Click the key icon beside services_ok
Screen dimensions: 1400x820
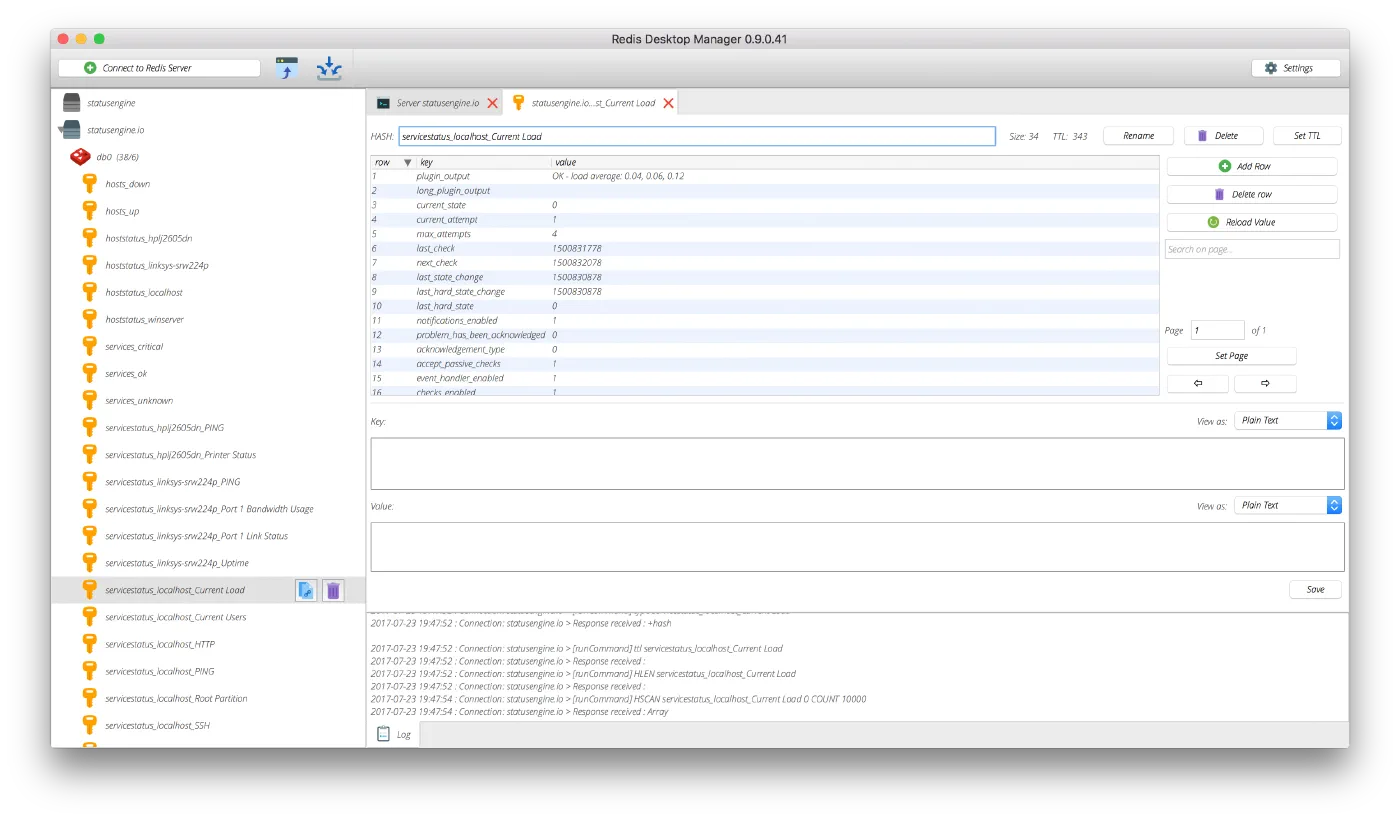click(x=89, y=373)
